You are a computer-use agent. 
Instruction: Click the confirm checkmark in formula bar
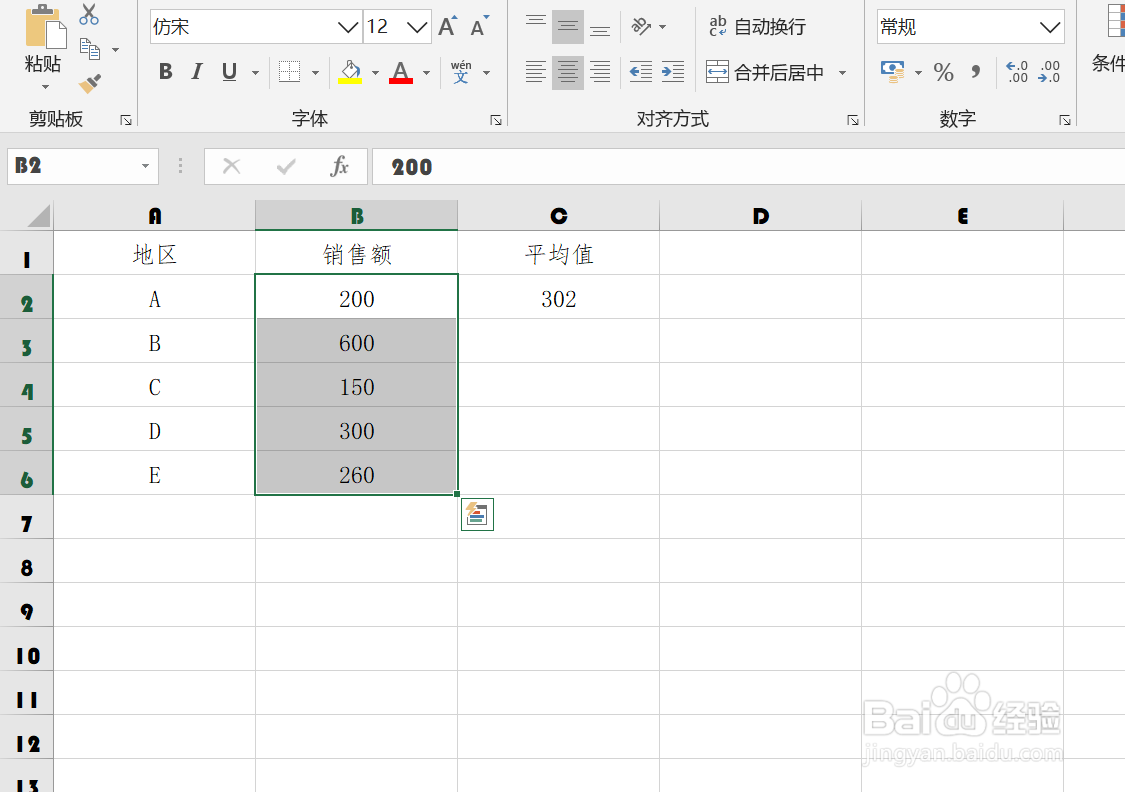286,166
